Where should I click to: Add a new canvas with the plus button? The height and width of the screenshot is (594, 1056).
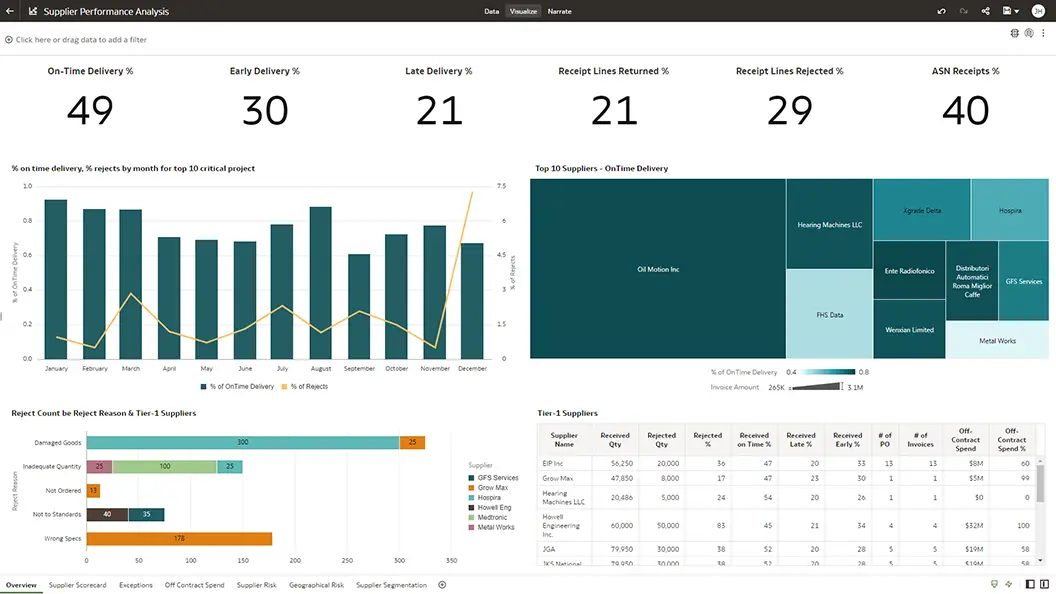[441, 585]
